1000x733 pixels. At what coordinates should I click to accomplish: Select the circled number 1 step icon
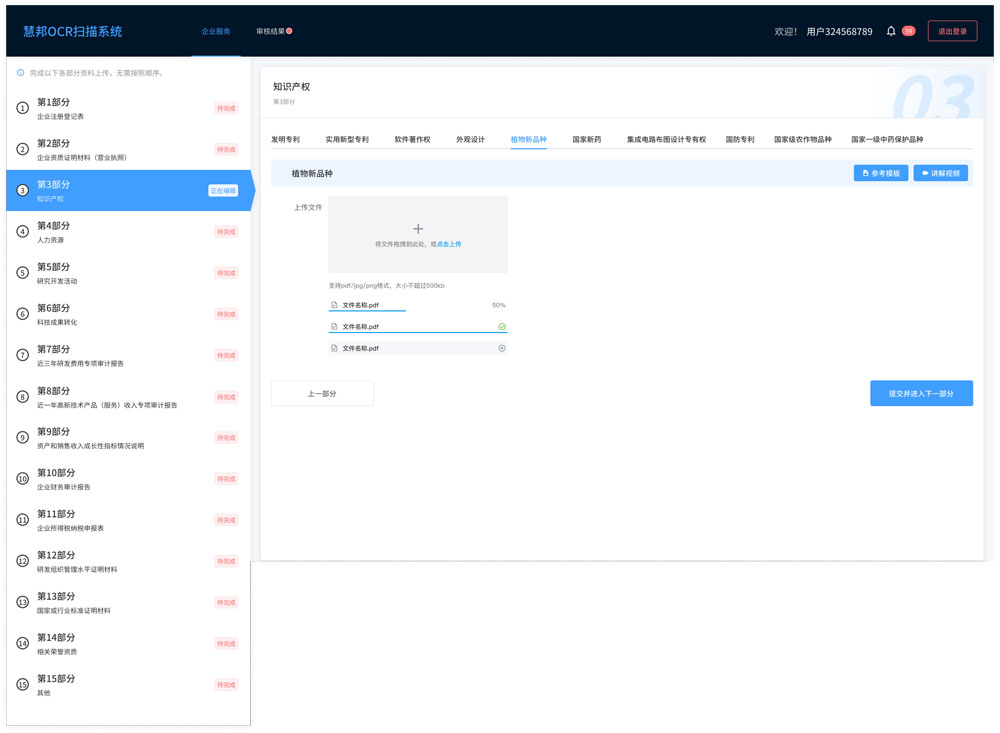point(22,108)
